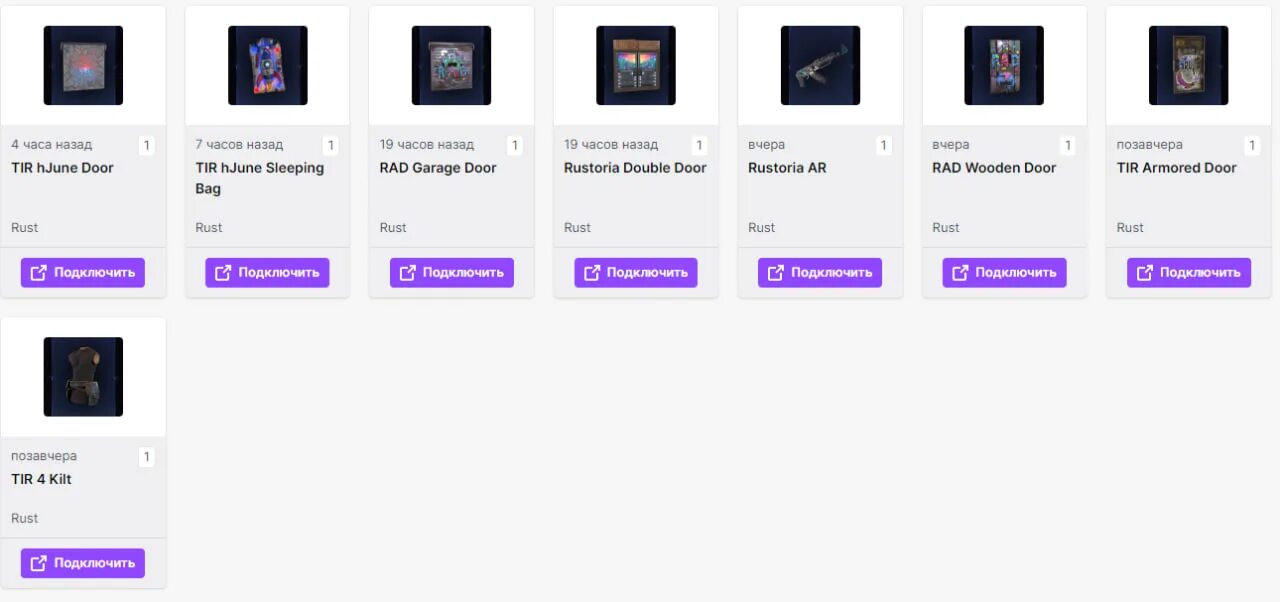Click Подключить under TIR hJune Door

pyautogui.click(x=83, y=272)
